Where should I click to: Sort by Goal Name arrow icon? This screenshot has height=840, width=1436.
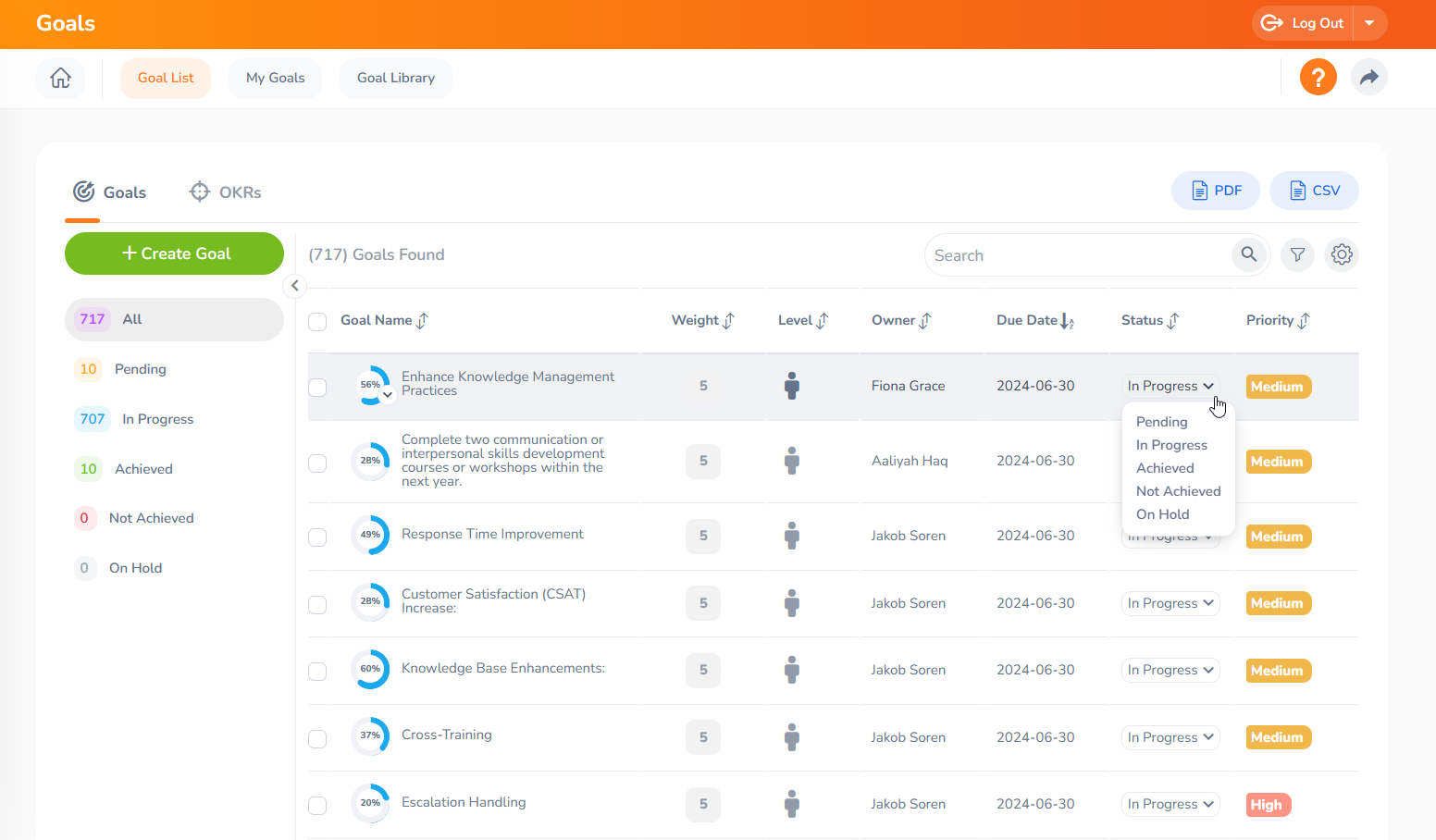[422, 321]
